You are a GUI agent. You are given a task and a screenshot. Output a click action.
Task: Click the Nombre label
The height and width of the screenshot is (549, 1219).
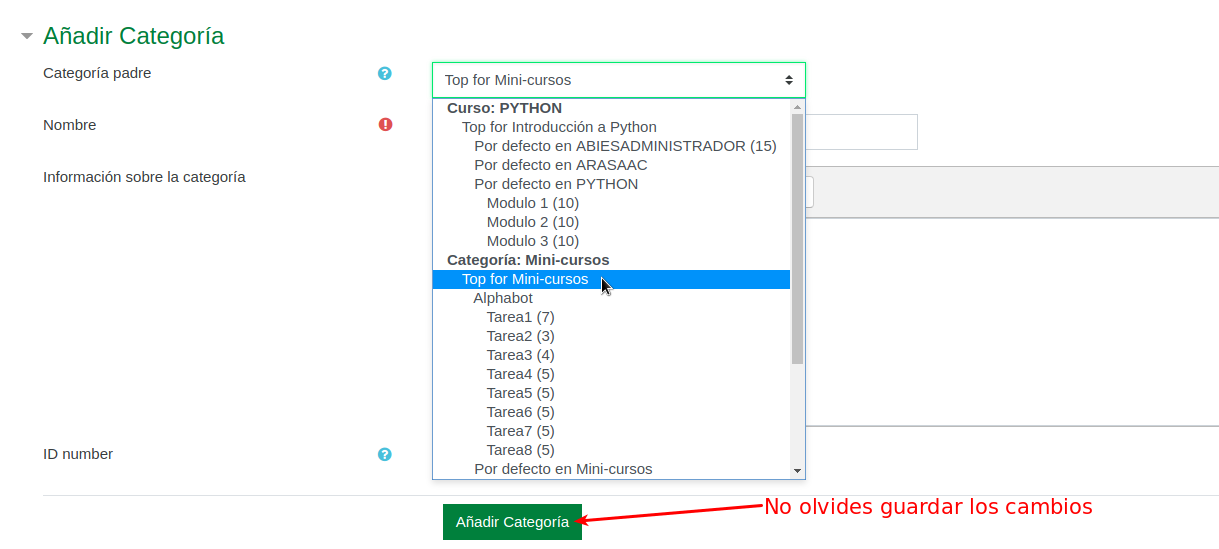(70, 125)
